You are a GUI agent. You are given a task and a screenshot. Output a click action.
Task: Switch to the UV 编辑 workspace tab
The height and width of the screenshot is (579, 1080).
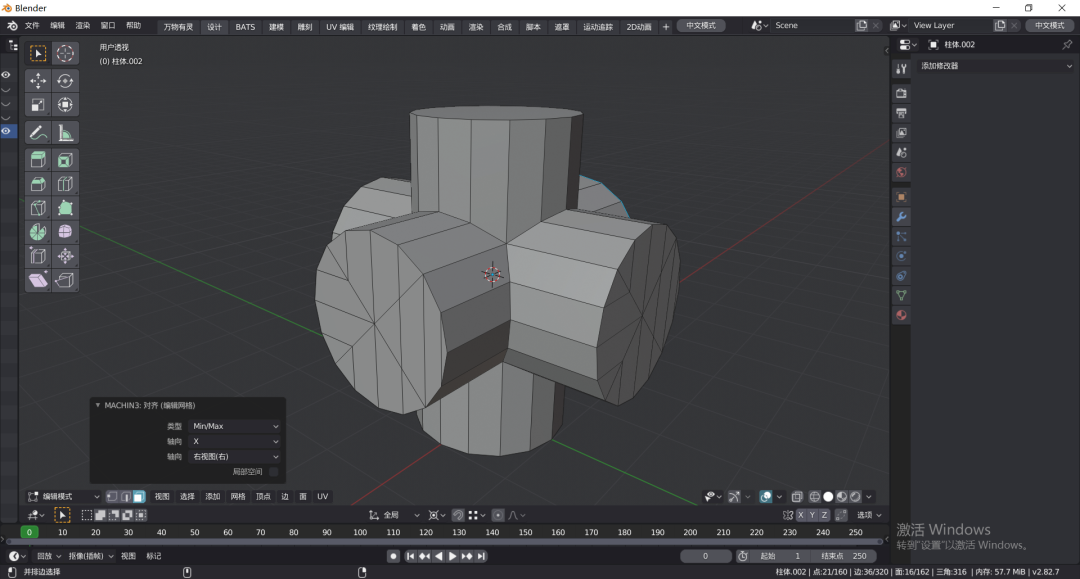[339, 27]
